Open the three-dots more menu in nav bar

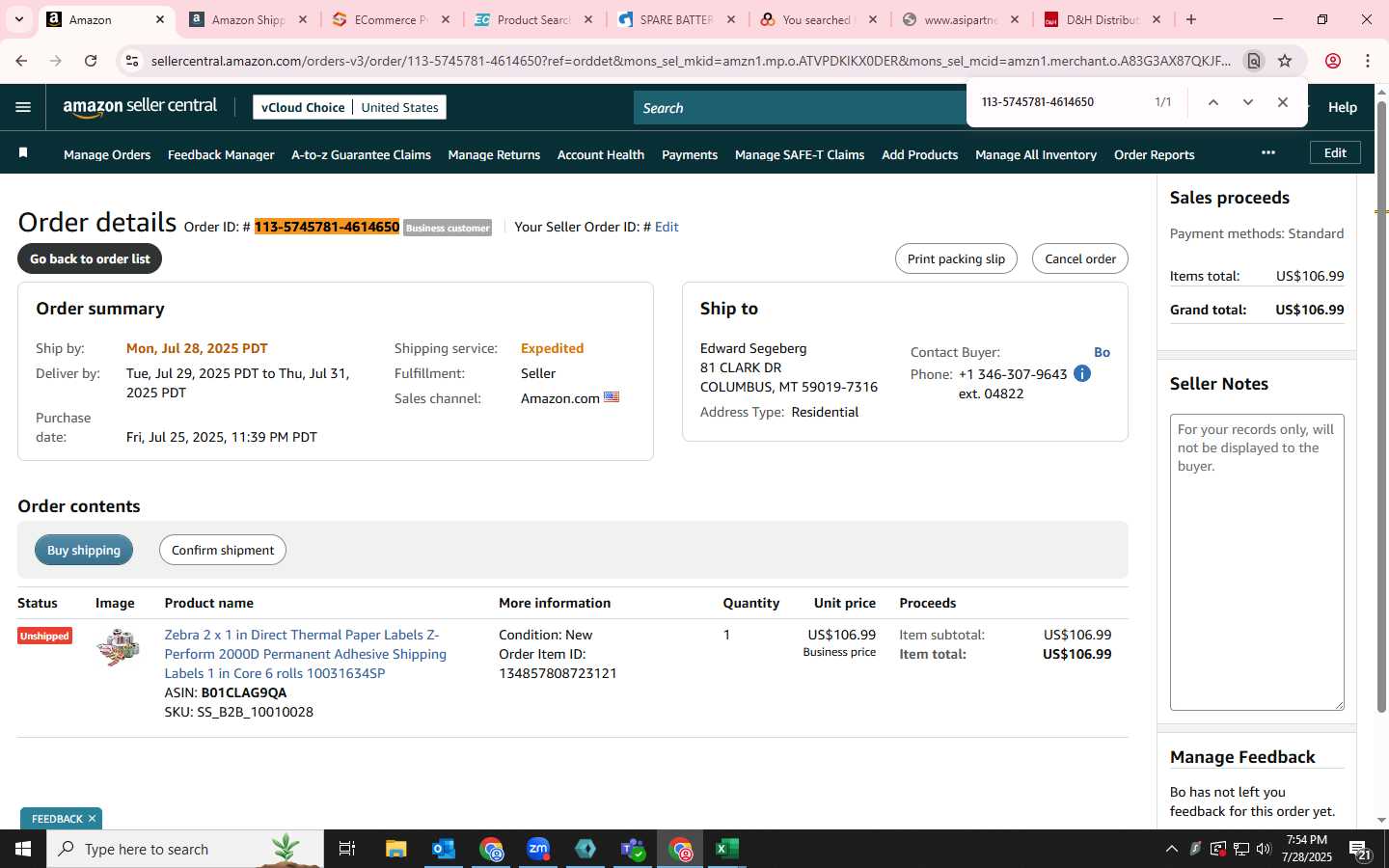pos(1268,152)
